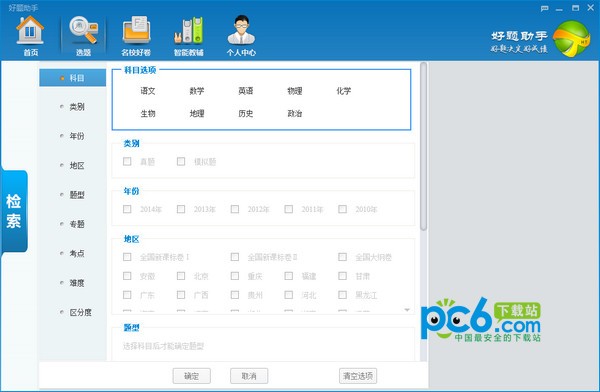Click the 清空选项 button
Image resolution: width=600 pixels, height=392 pixels.
tap(358, 376)
